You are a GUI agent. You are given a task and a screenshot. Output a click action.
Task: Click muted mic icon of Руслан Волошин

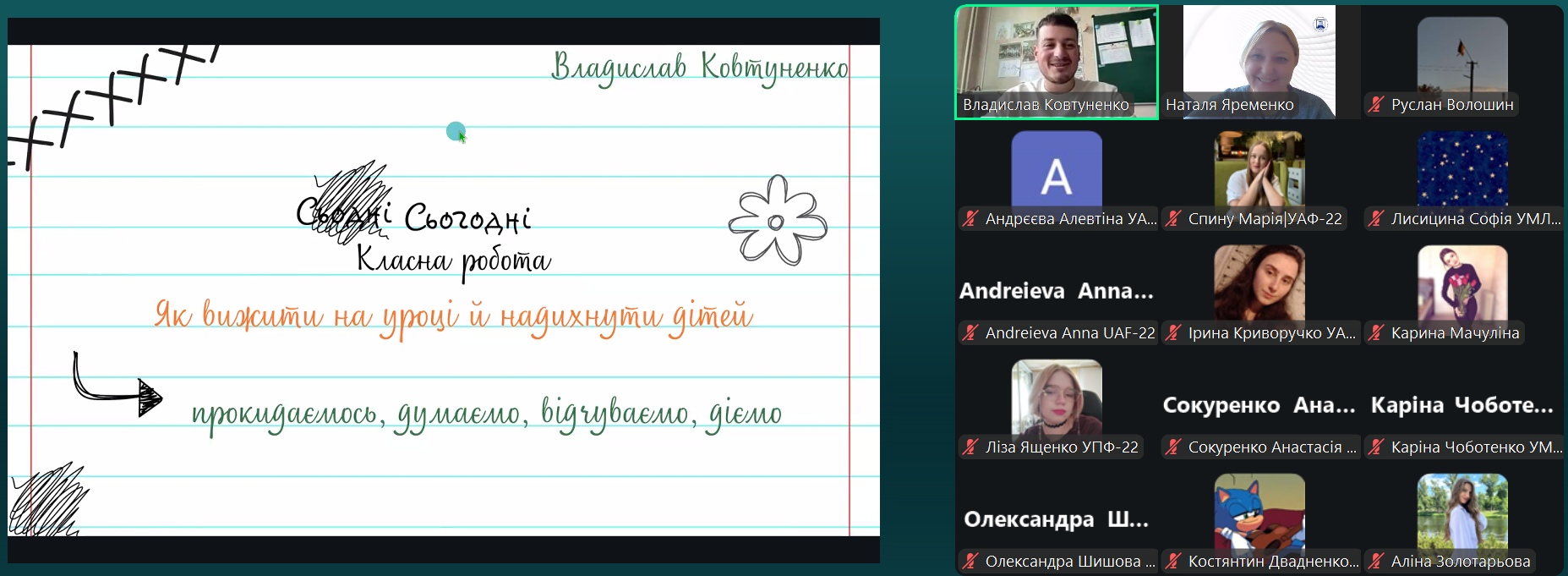[x=1376, y=105]
